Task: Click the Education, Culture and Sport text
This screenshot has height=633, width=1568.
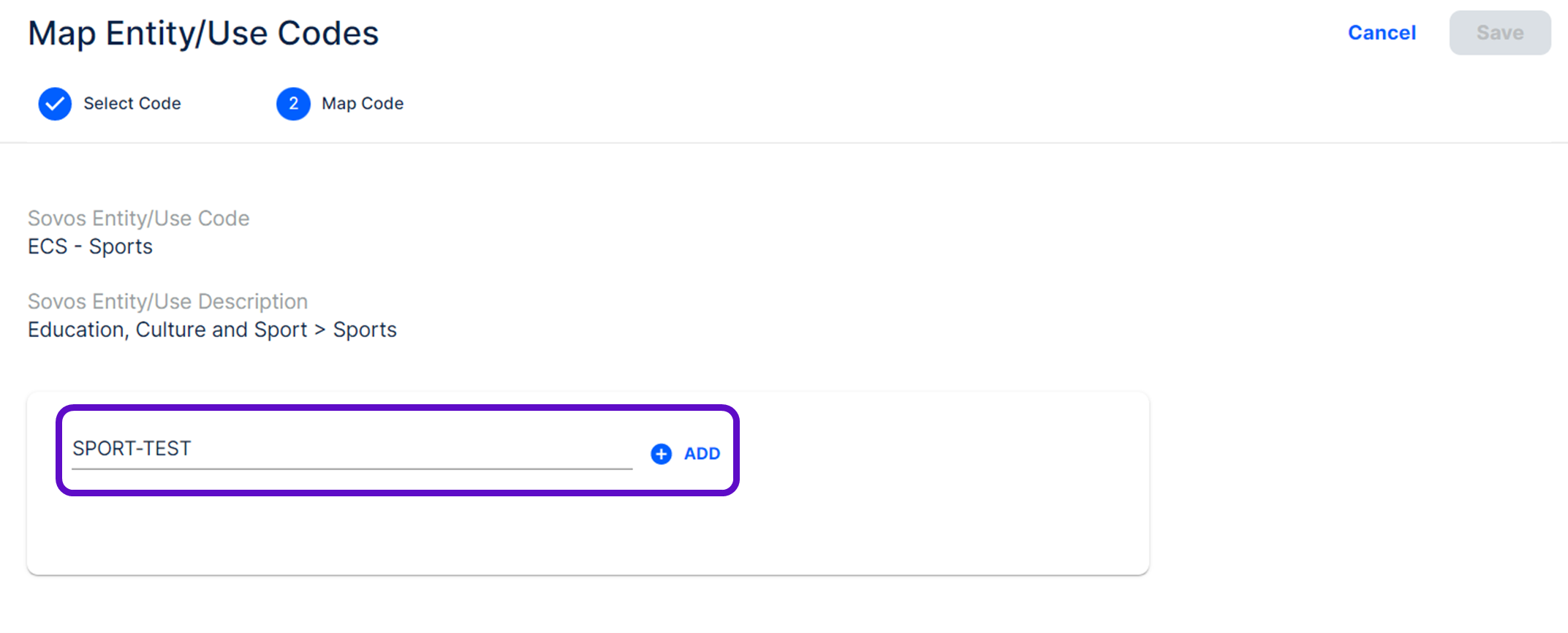Action: (x=167, y=330)
